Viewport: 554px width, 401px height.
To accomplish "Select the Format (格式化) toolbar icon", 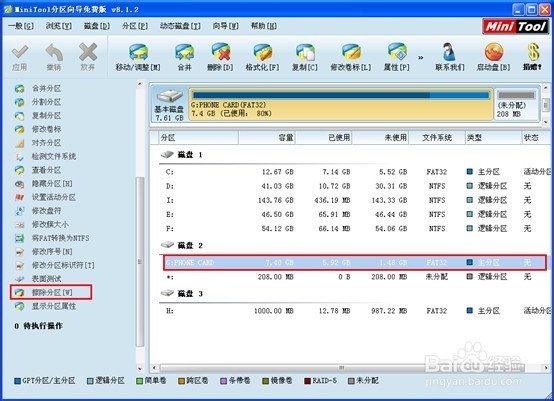I will click(263, 53).
